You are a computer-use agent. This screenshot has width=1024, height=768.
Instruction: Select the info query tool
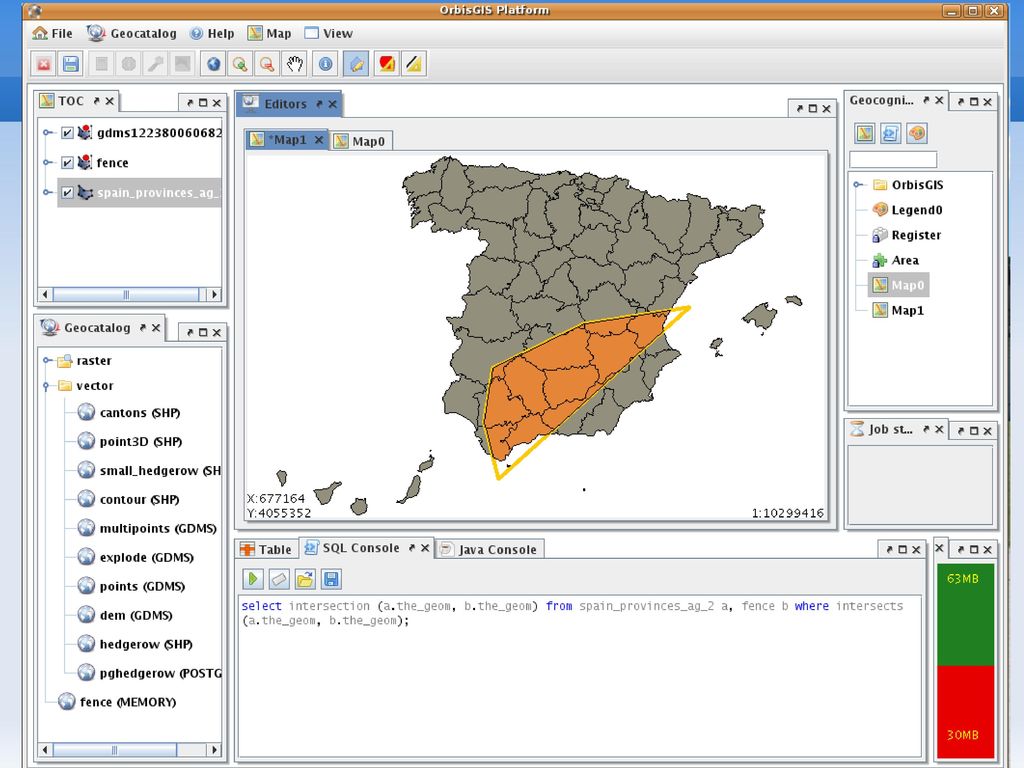[325, 64]
